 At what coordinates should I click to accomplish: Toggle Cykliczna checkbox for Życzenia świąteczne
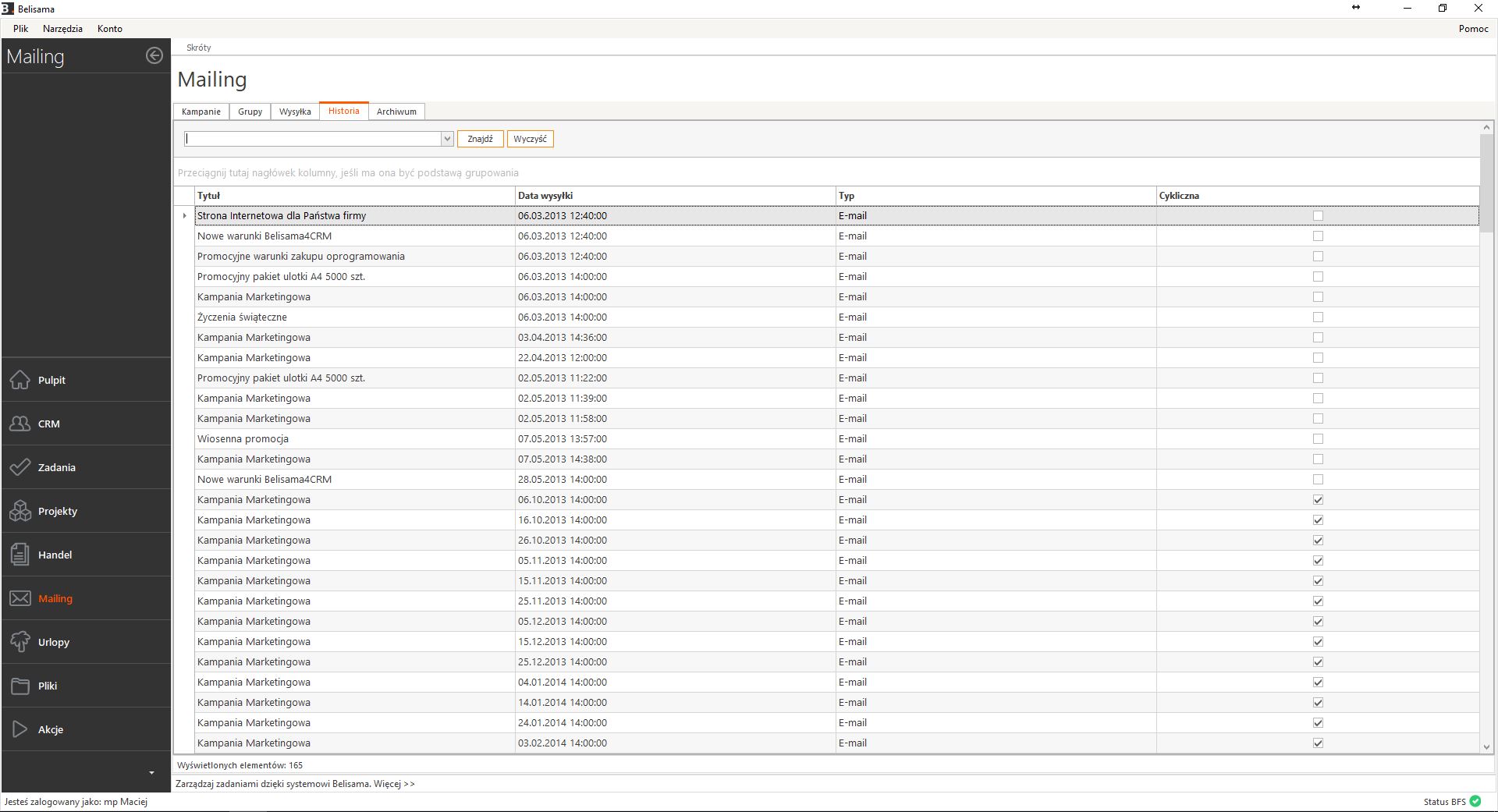[x=1318, y=317]
